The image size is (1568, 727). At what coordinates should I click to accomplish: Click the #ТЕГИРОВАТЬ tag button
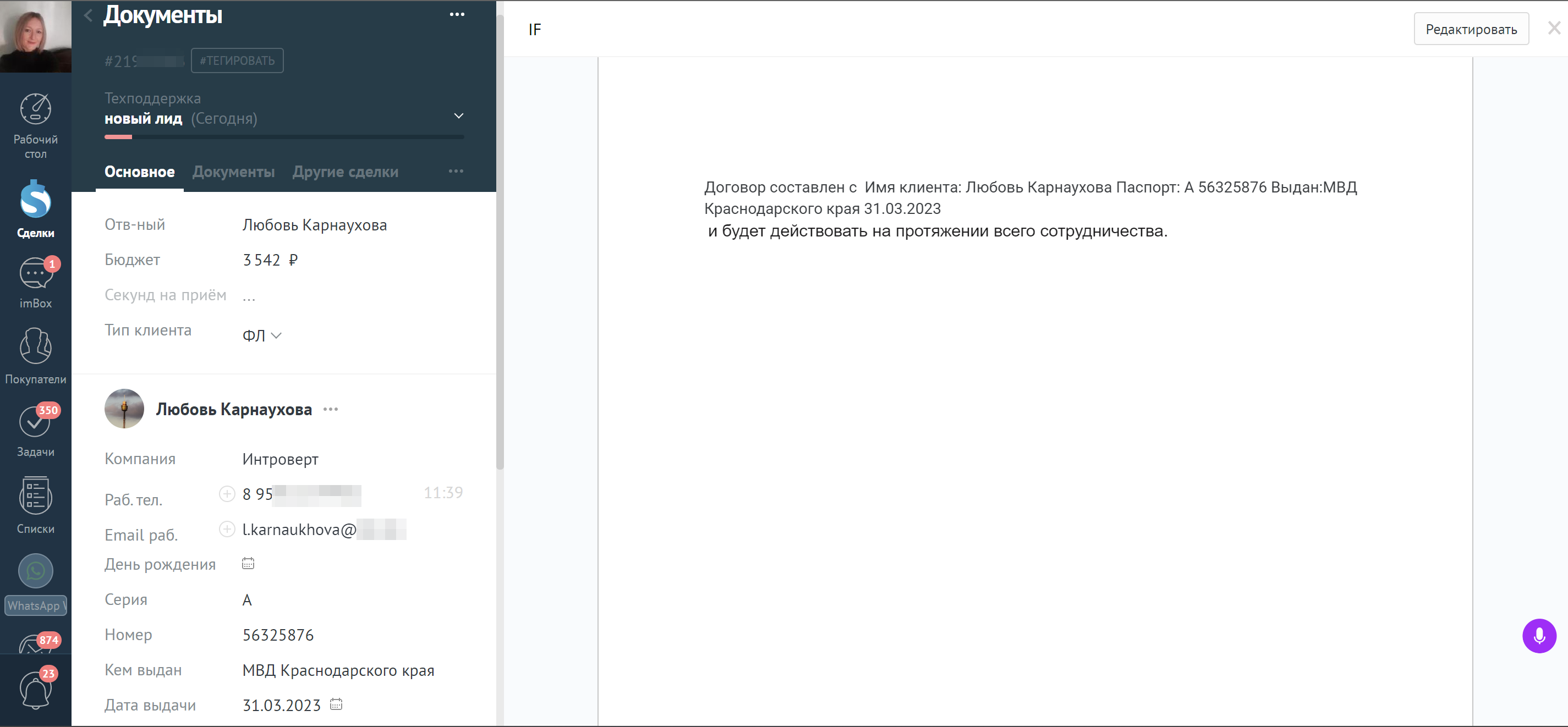click(237, 61)
